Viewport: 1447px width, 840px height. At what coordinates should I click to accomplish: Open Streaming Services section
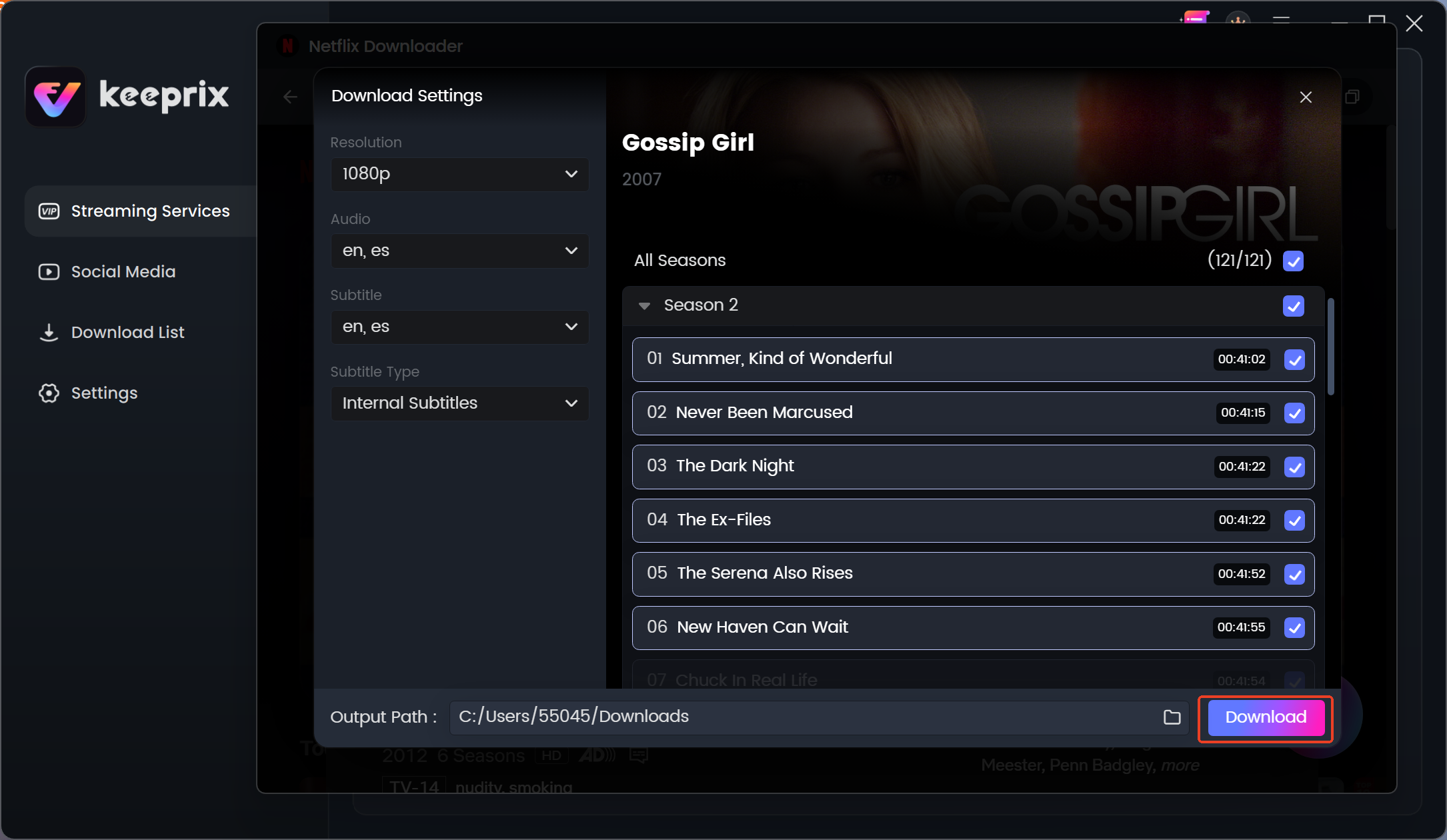pos(141,211)
